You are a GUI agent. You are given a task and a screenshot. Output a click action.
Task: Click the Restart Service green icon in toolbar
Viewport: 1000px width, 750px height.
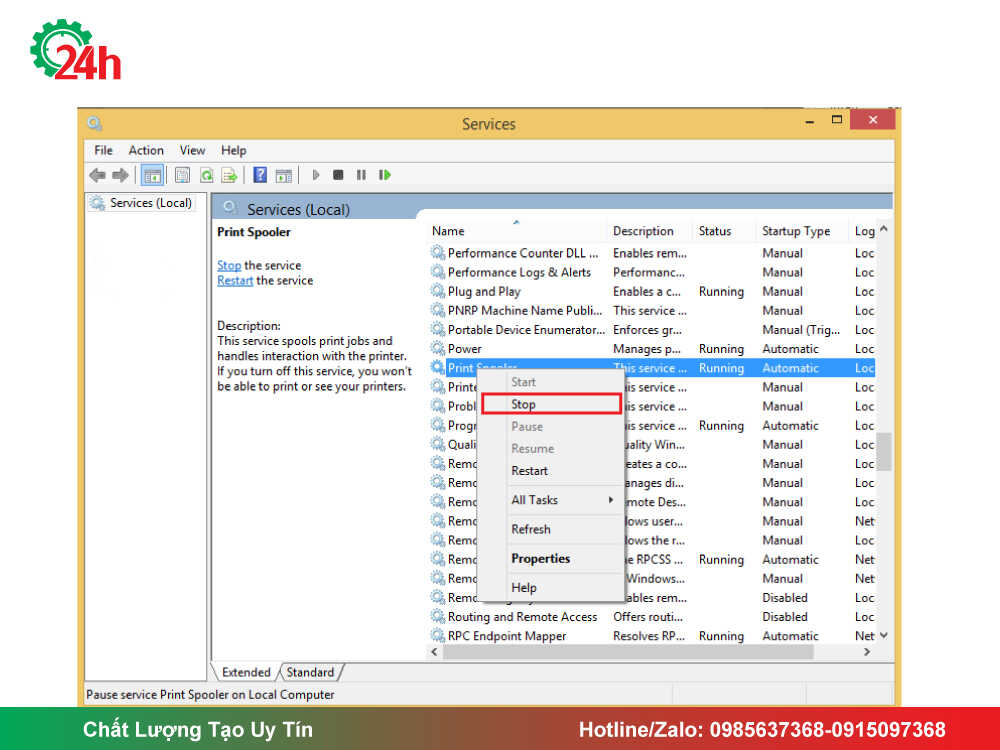385,175
